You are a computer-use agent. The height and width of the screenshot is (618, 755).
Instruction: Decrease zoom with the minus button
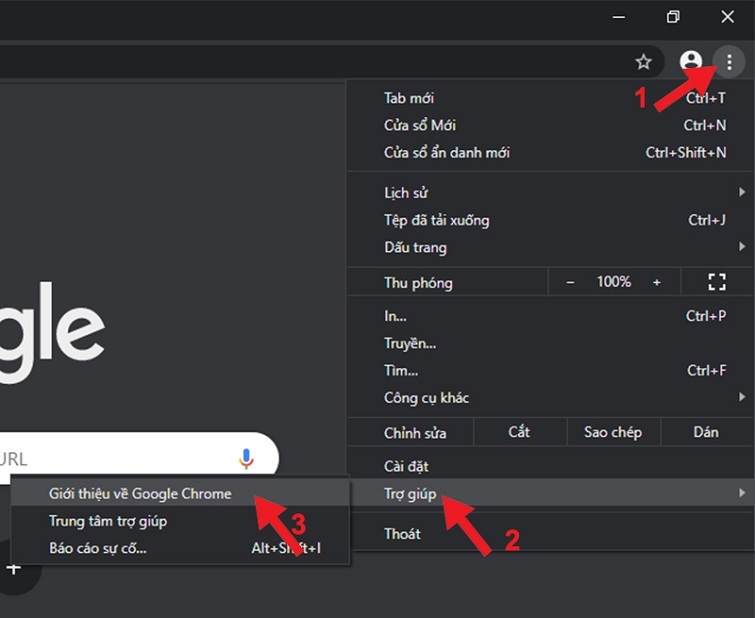click(x=571, y=282)
